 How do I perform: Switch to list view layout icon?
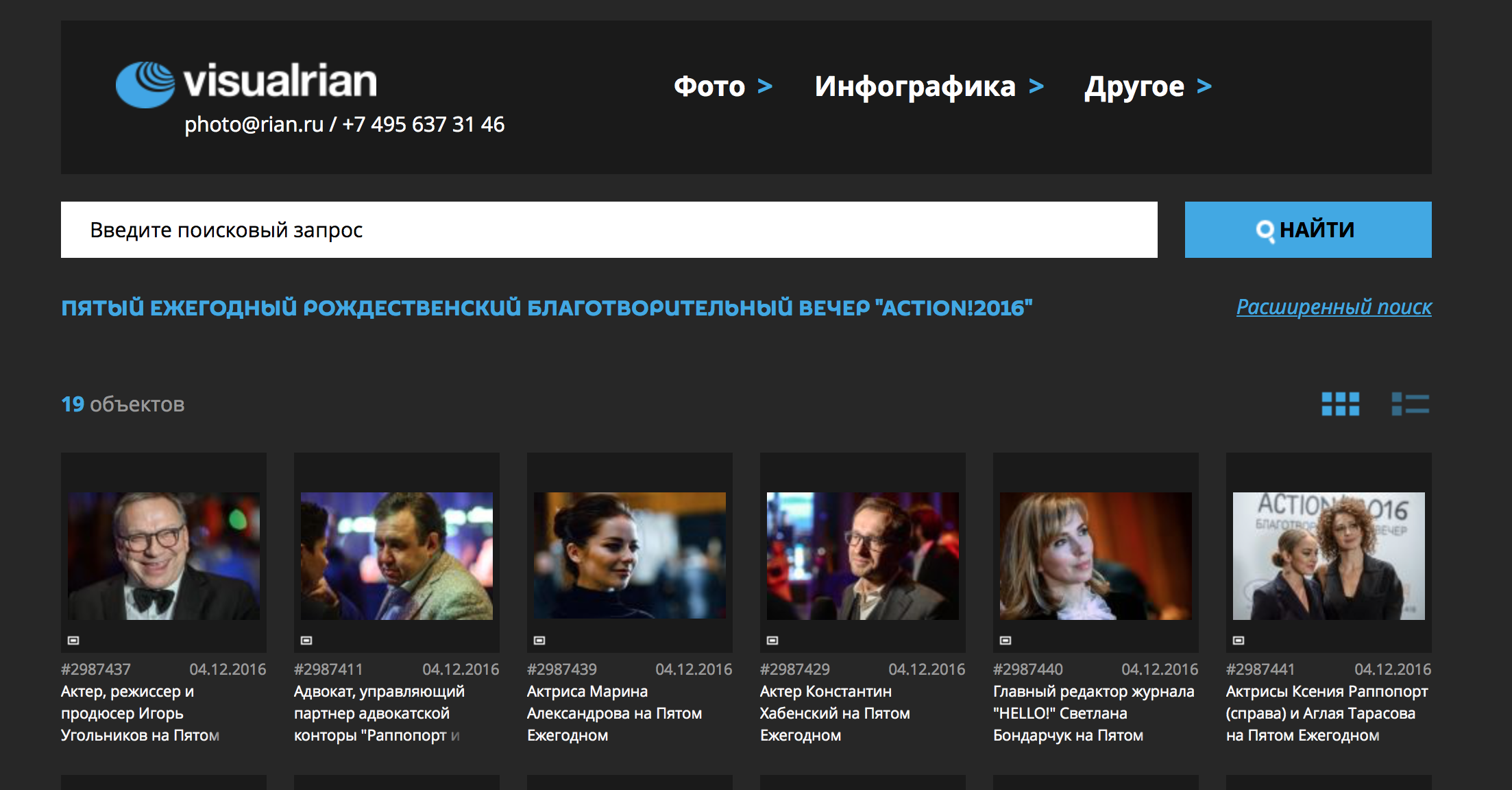(1410, 404)
